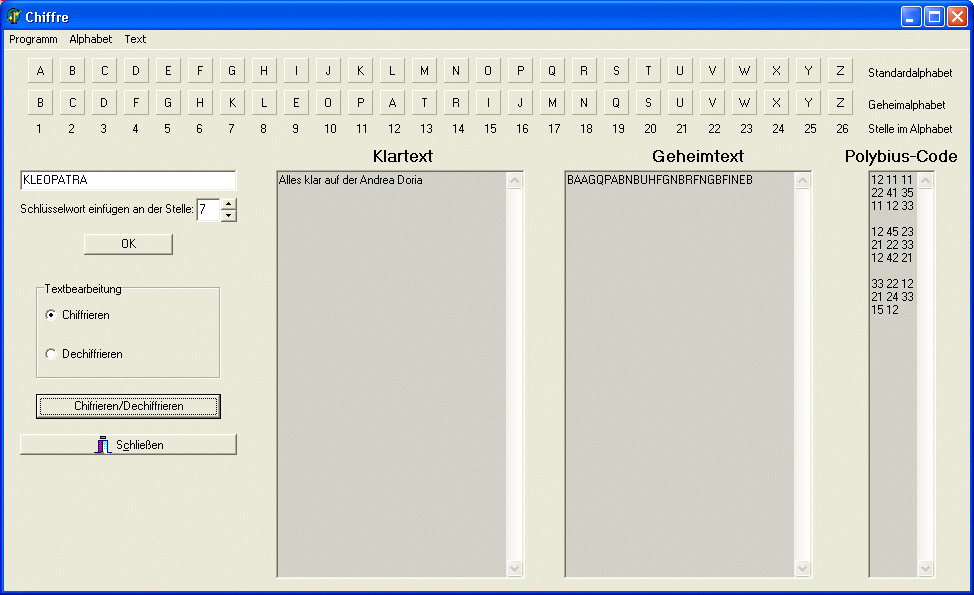This screenshot has height=595, width=974.
Task: Click the 'Stelle im Alphabet' label
Action: [910, 129]
